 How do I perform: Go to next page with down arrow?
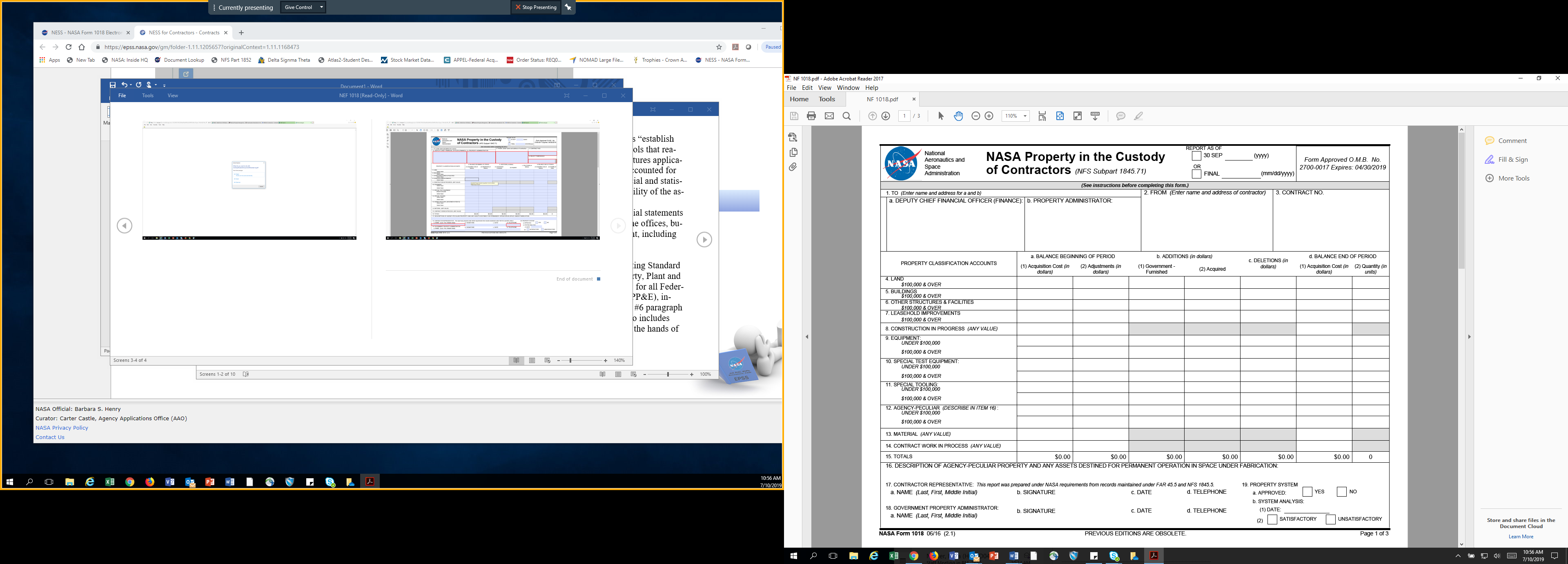[886, 116]
